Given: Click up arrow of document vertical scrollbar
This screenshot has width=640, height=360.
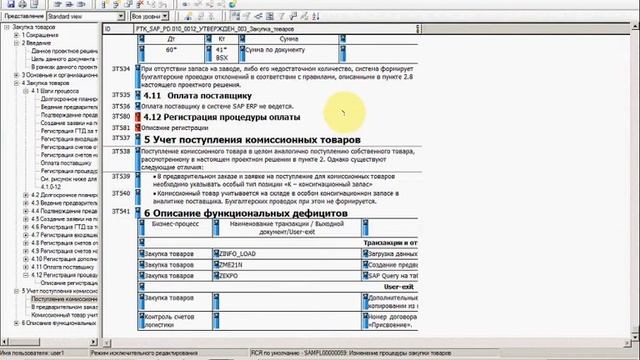Looking at the screenshot, I should coord(636,27).
